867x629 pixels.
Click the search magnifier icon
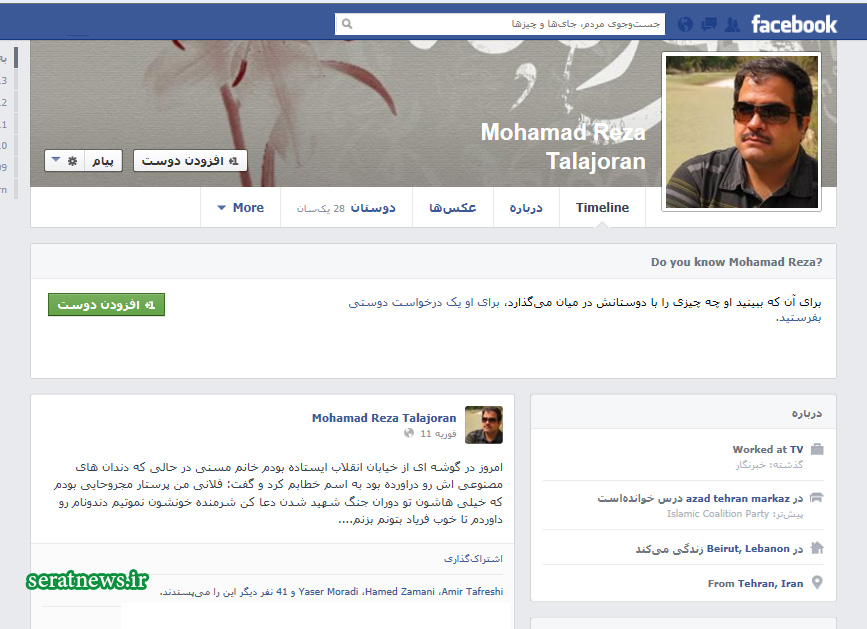[x=347, y=24]
